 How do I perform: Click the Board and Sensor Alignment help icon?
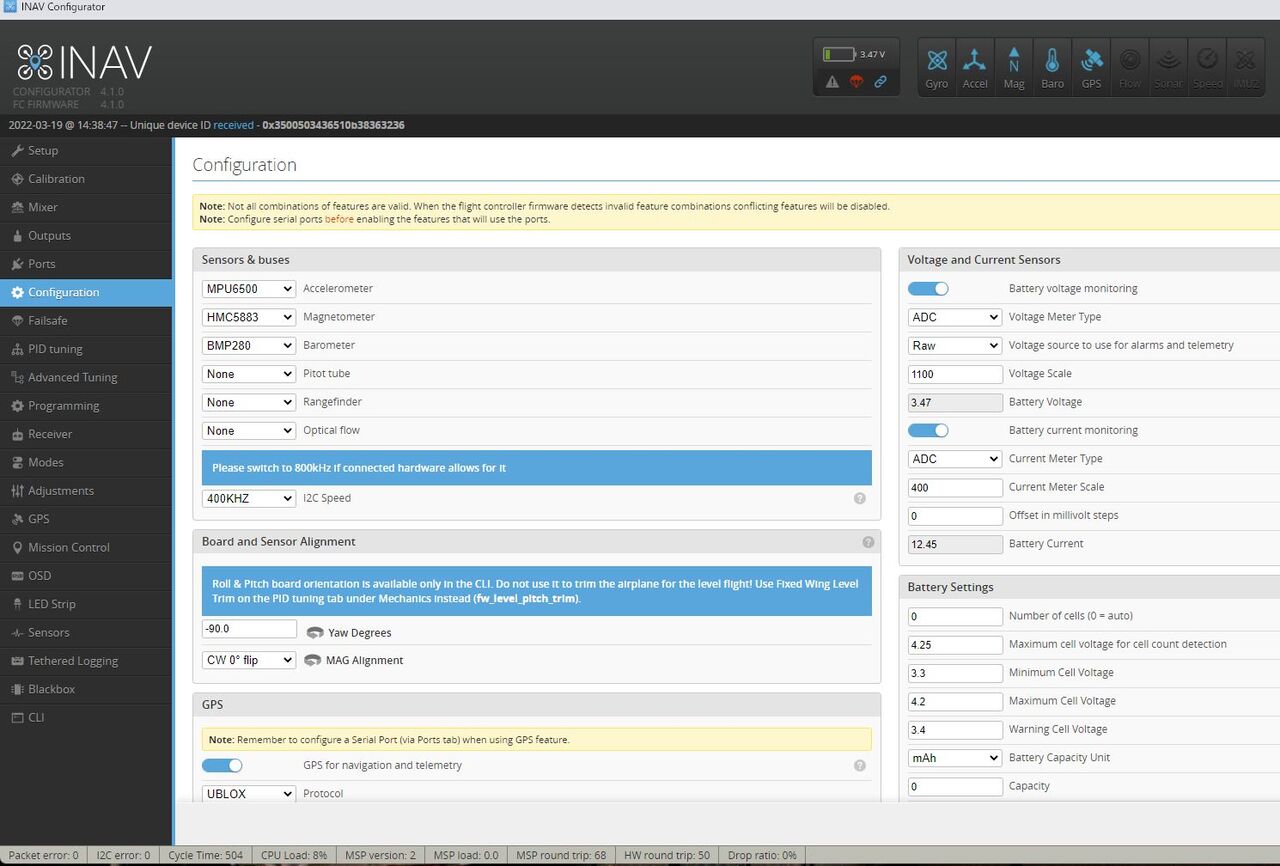(868, 542)
